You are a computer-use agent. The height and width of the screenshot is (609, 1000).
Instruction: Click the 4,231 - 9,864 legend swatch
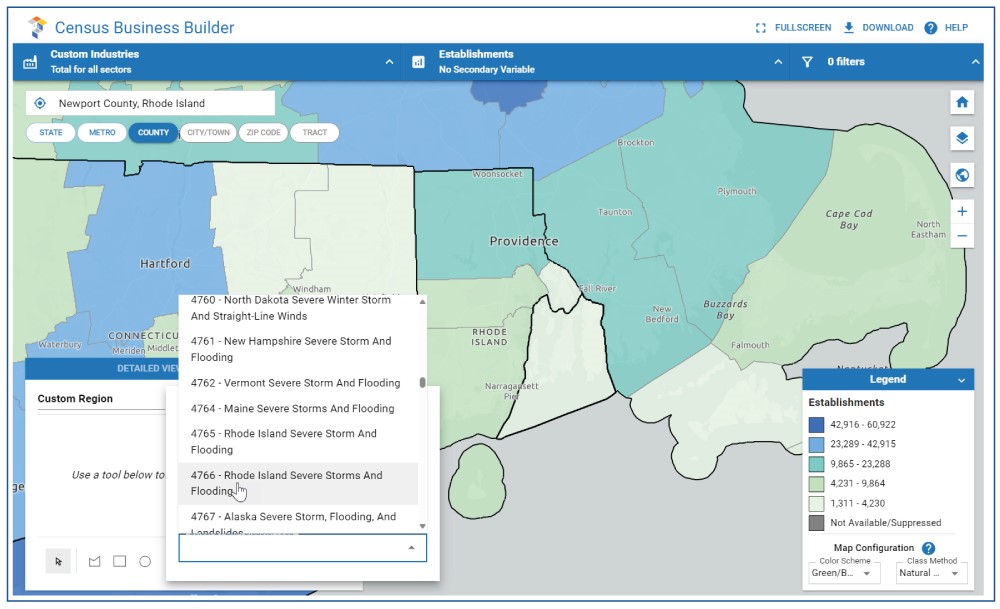816,484
